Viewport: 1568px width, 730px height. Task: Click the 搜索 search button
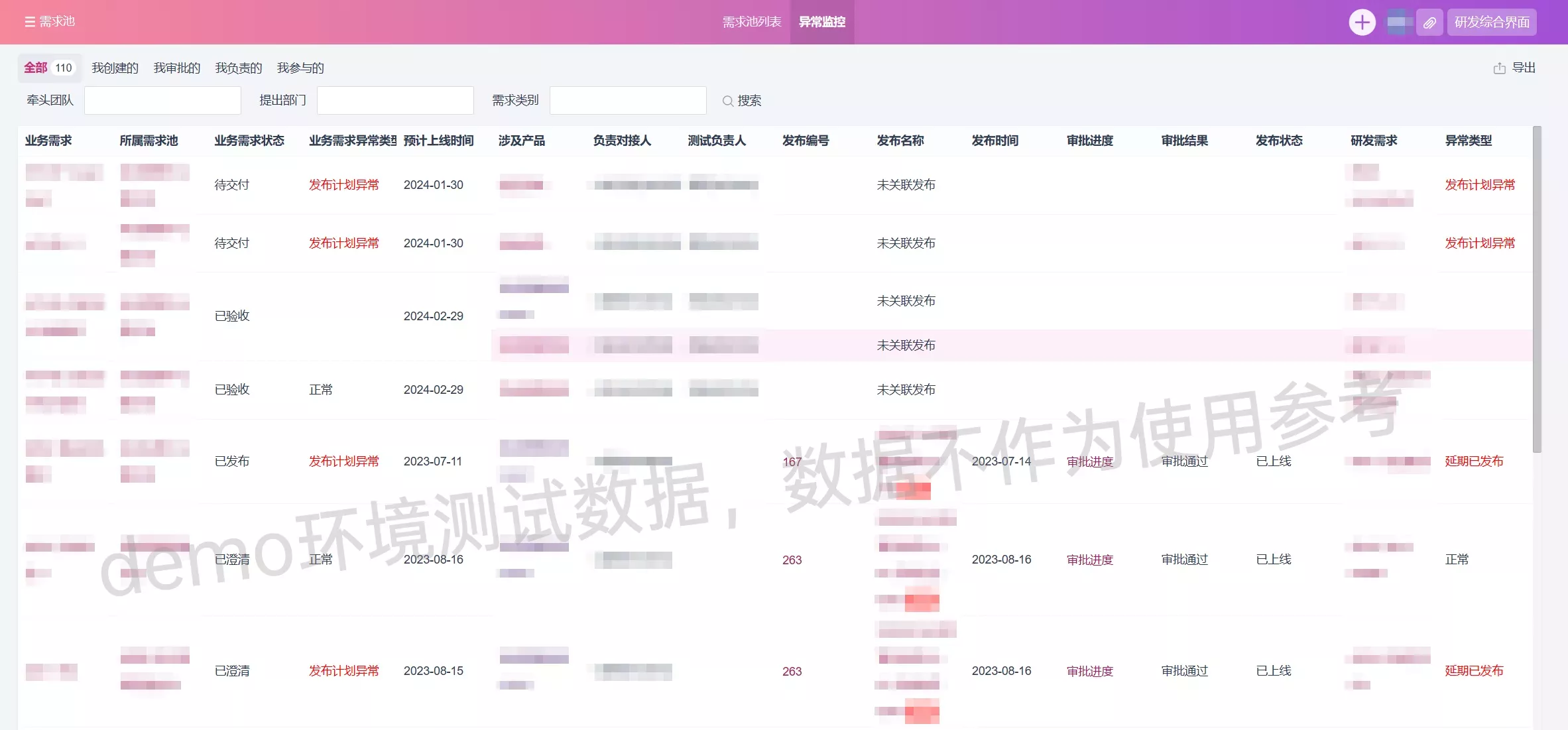pos(742,100)
